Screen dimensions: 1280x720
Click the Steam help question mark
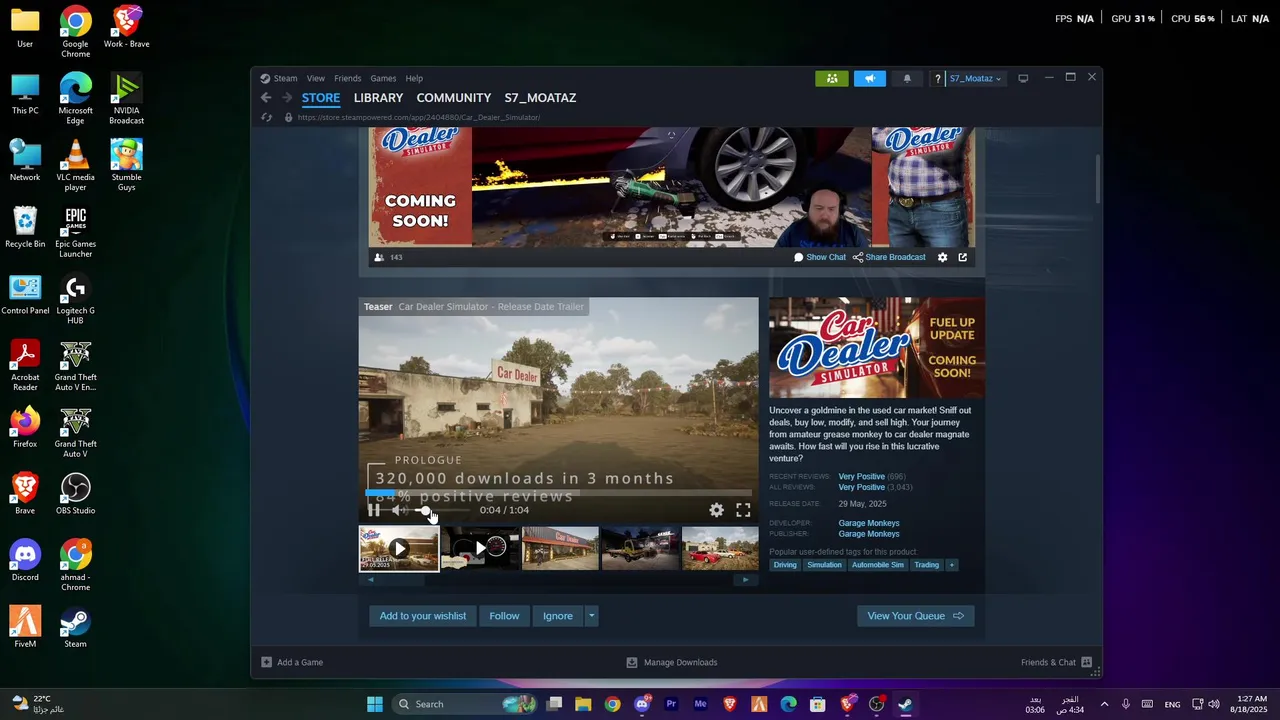pos(937,78)
